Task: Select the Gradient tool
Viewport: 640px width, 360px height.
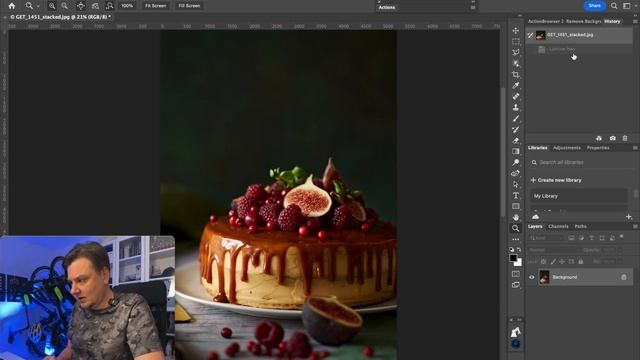Action: (516, 151)
